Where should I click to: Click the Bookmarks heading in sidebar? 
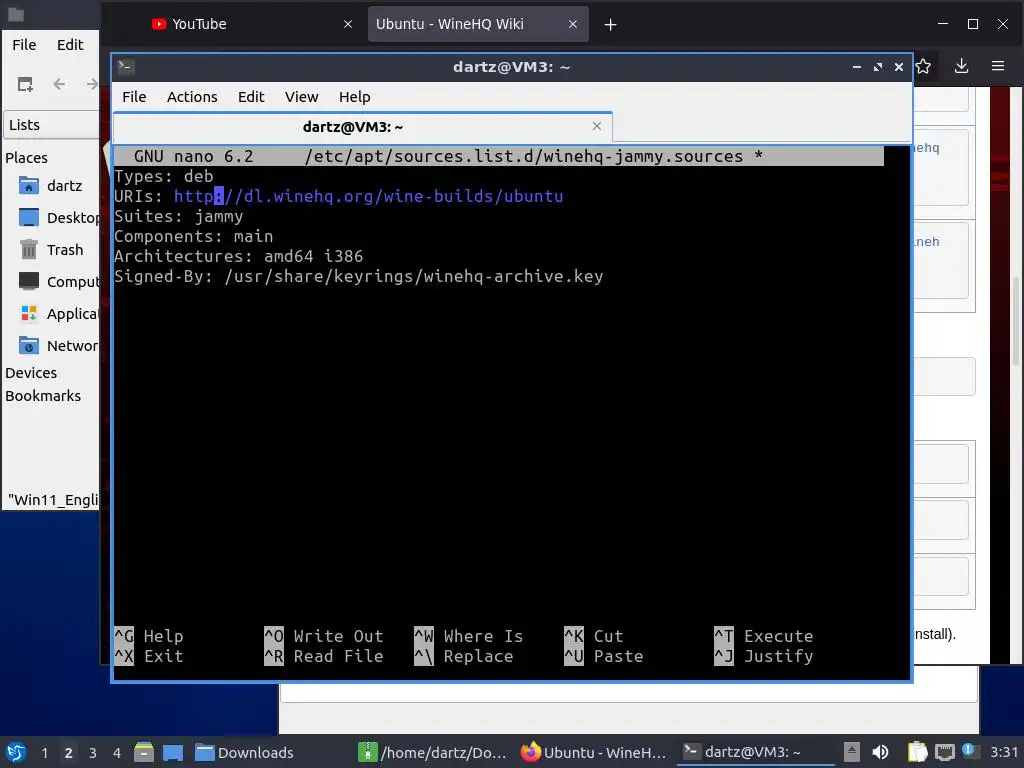point(43,396)
